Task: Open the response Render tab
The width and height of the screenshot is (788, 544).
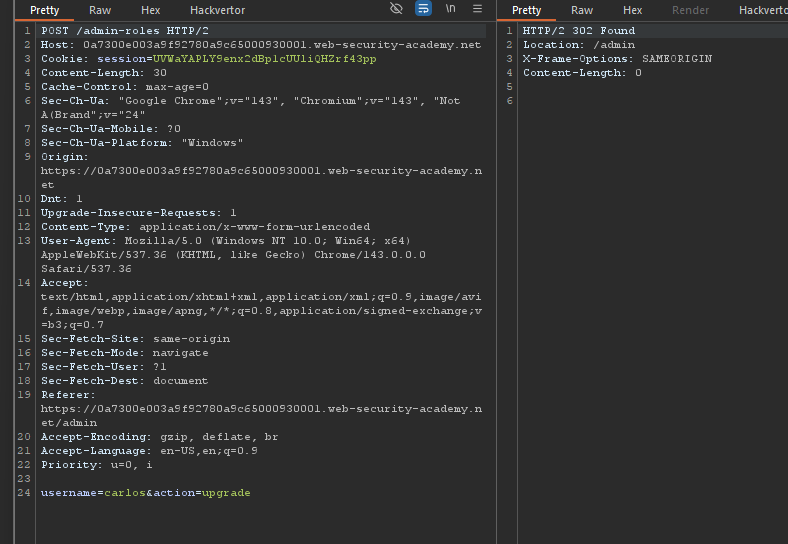Action: coord(691,10)
